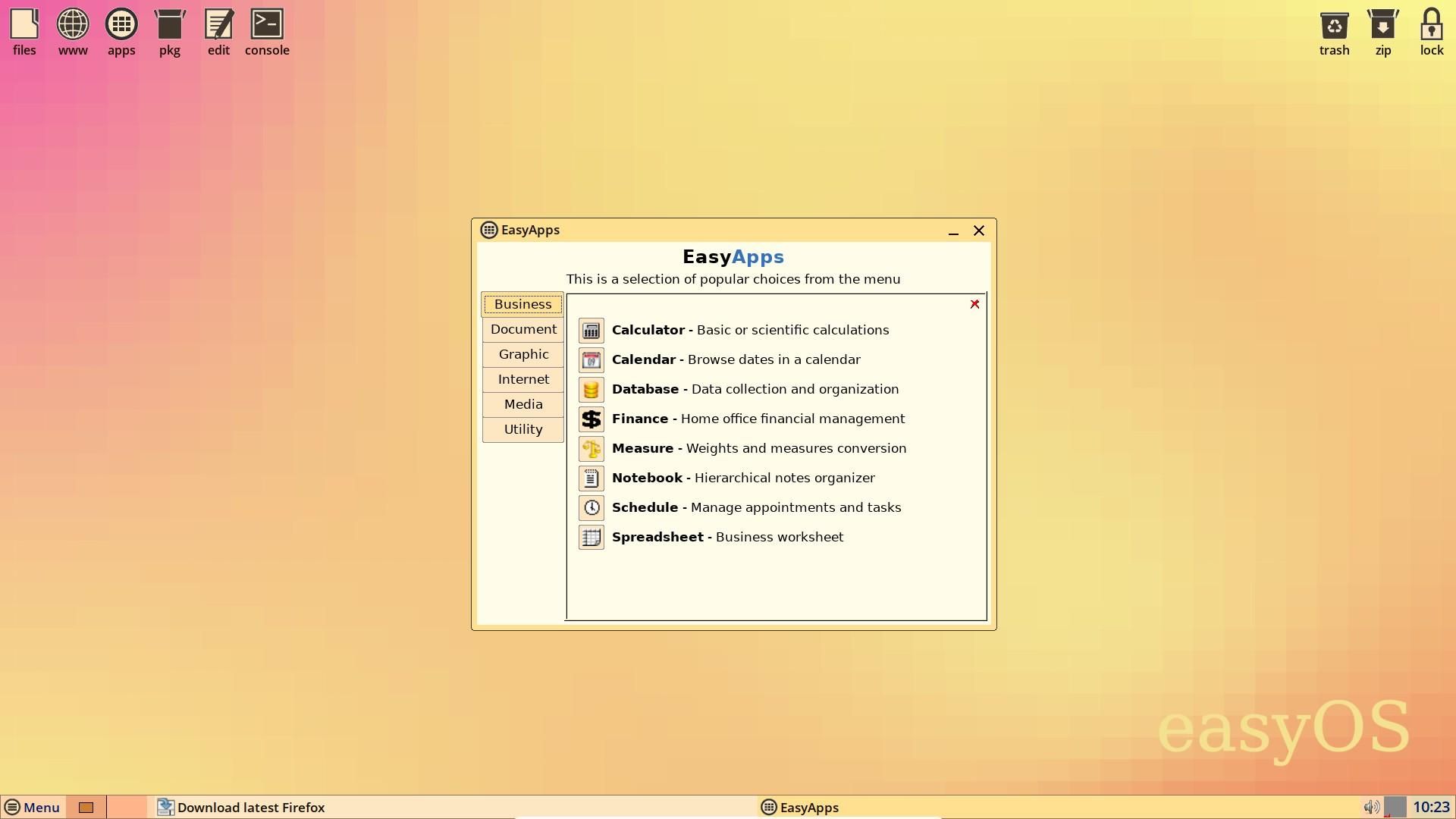Viewport: 1456px width, 819px height.
Task: Open the Measure conversion tool icon
Action: (x=591, y=448)
